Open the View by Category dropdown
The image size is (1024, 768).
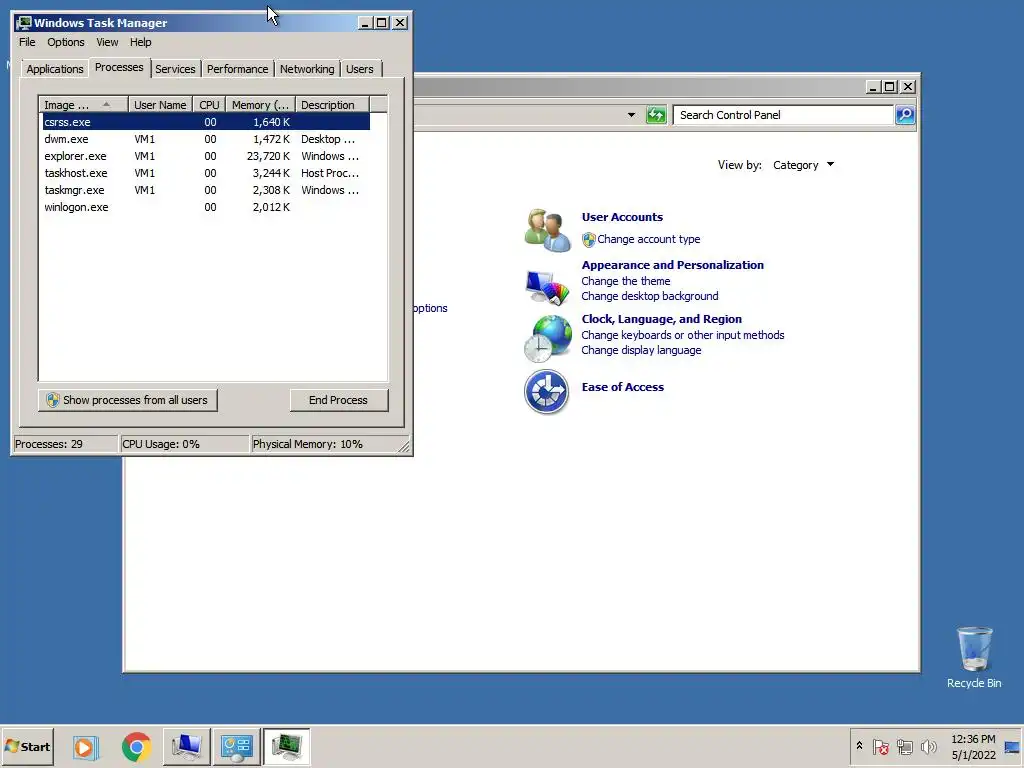click(803, 165)
